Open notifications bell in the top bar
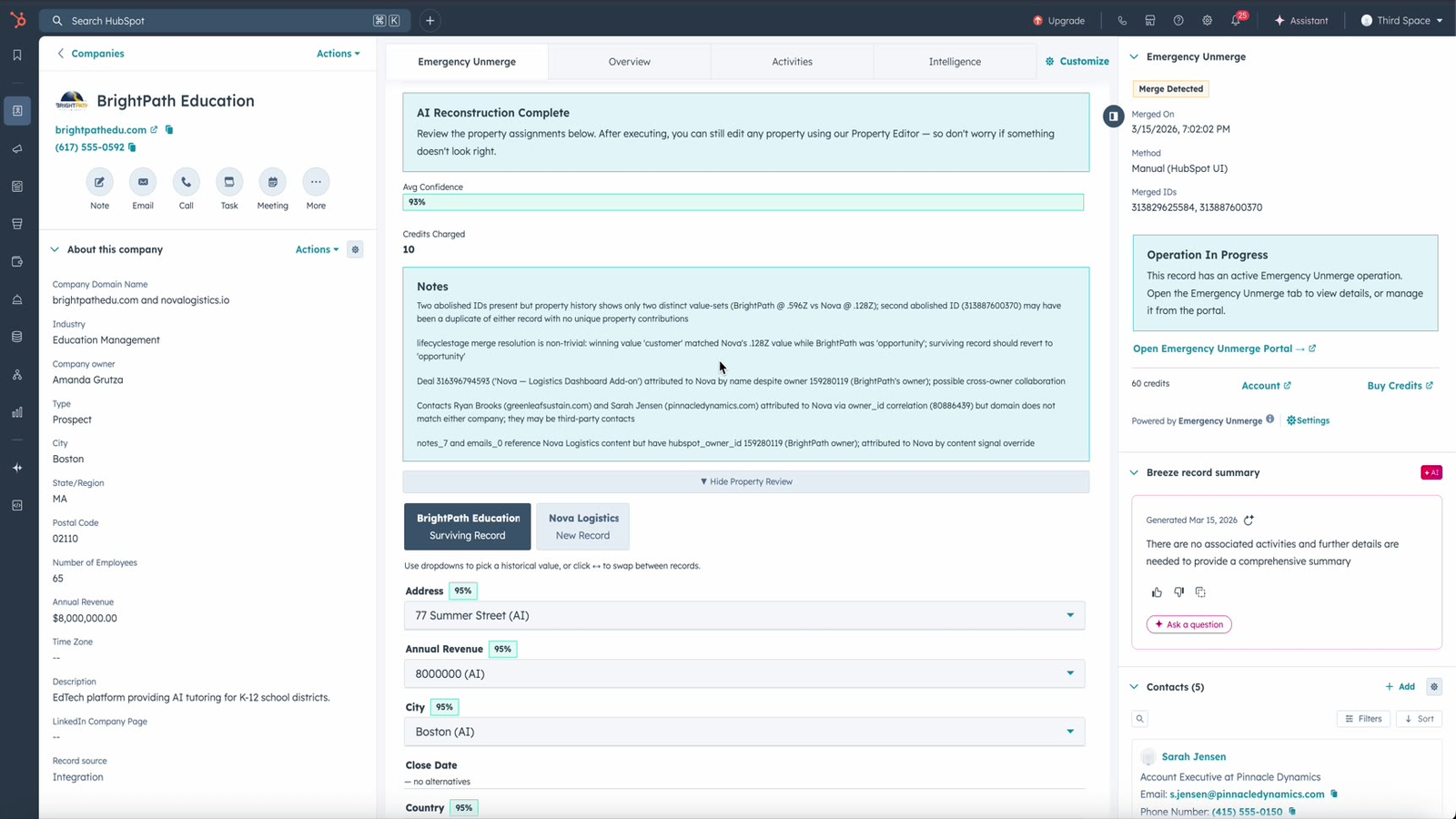Screen dimensions: 1456x819 [x=1236, y=20]
